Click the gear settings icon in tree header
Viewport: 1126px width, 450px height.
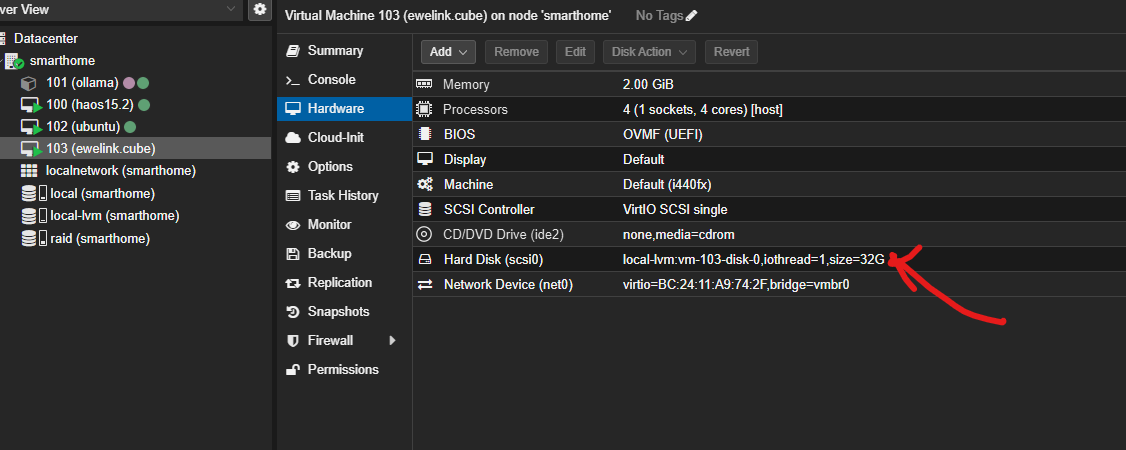click(260, 9)
